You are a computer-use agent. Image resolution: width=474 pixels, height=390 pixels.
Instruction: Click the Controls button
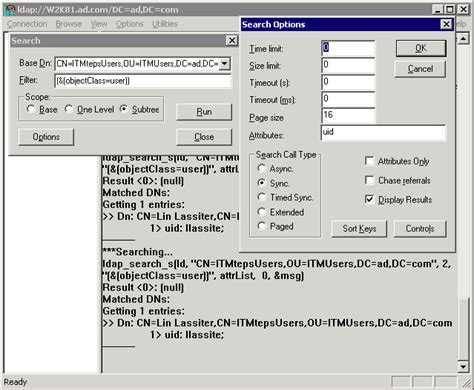[x=420, y=229]
